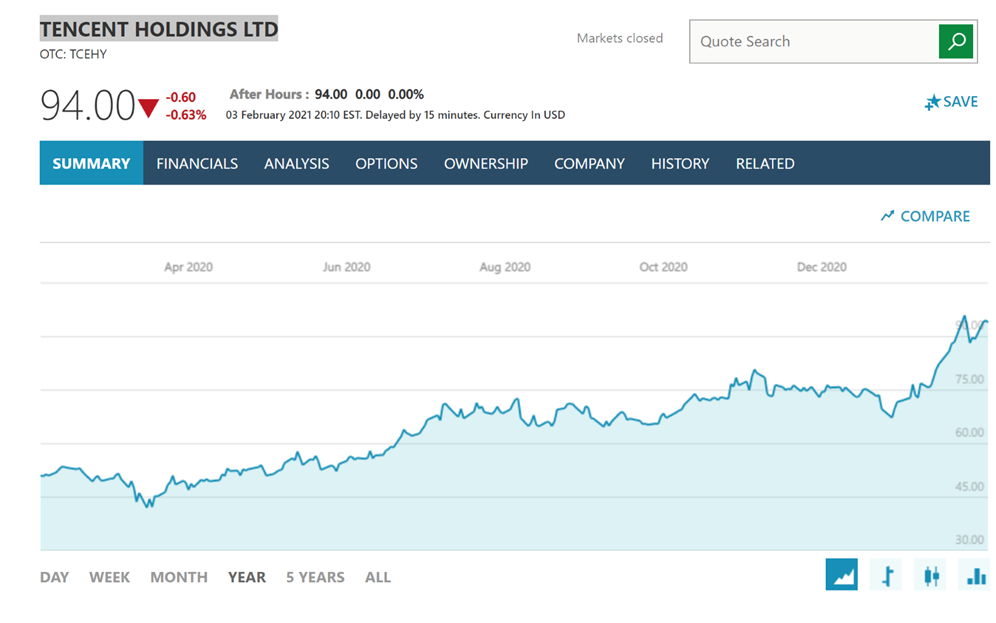View the OWNERSHIP tab
This screenshot has width=996, height=623.
(x=486, y=163)
